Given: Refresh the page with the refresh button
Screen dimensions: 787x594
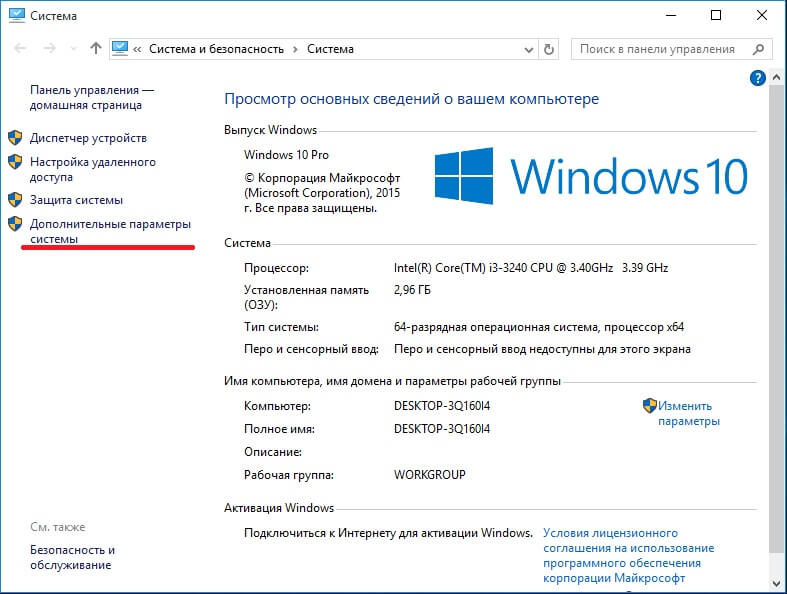Looking at the screenshot, I should 549,49.
